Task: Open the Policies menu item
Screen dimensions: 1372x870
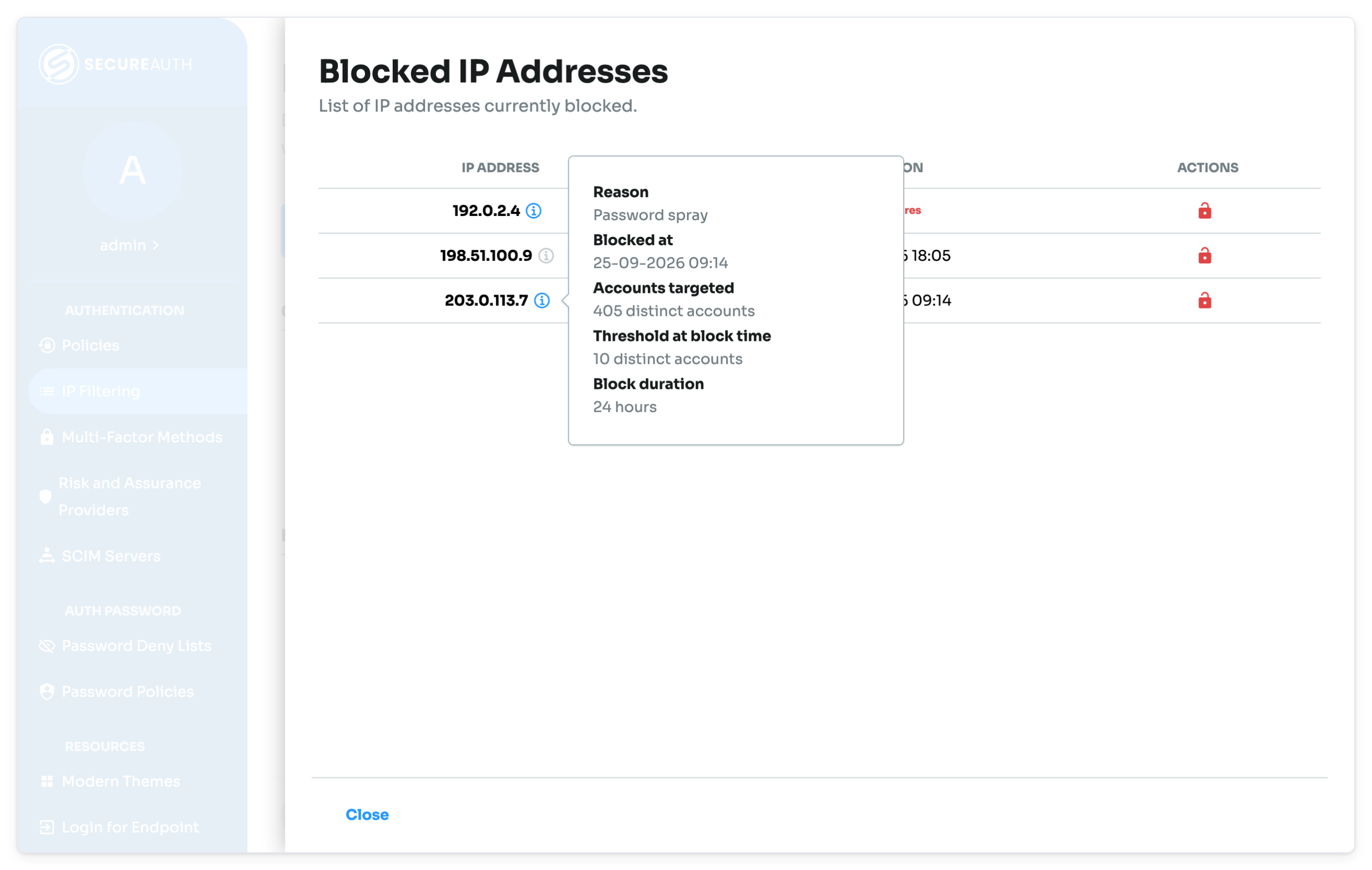Action: click(x=90, y=345)
